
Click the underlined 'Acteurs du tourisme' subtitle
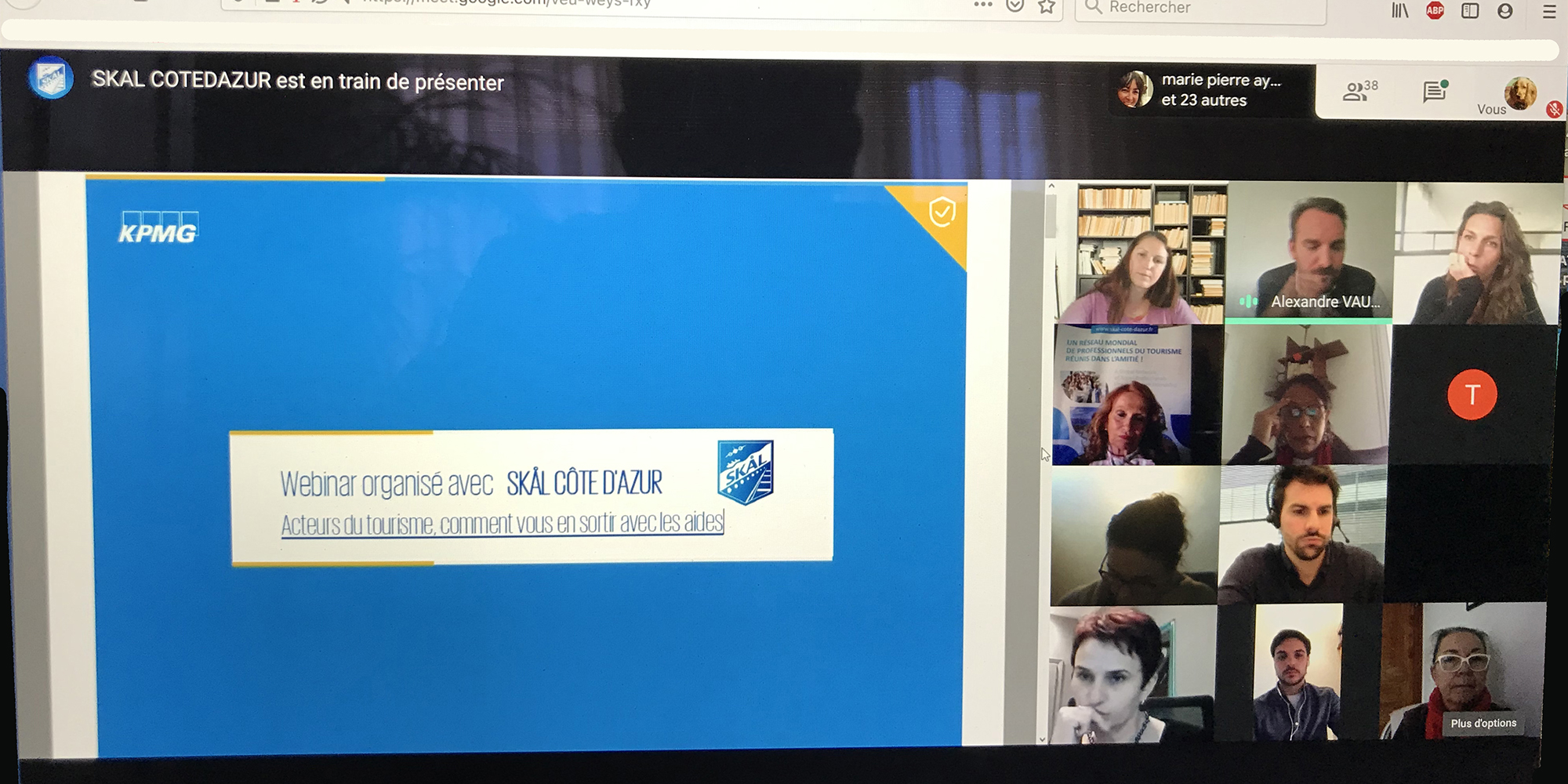click(x=502, y=523)
